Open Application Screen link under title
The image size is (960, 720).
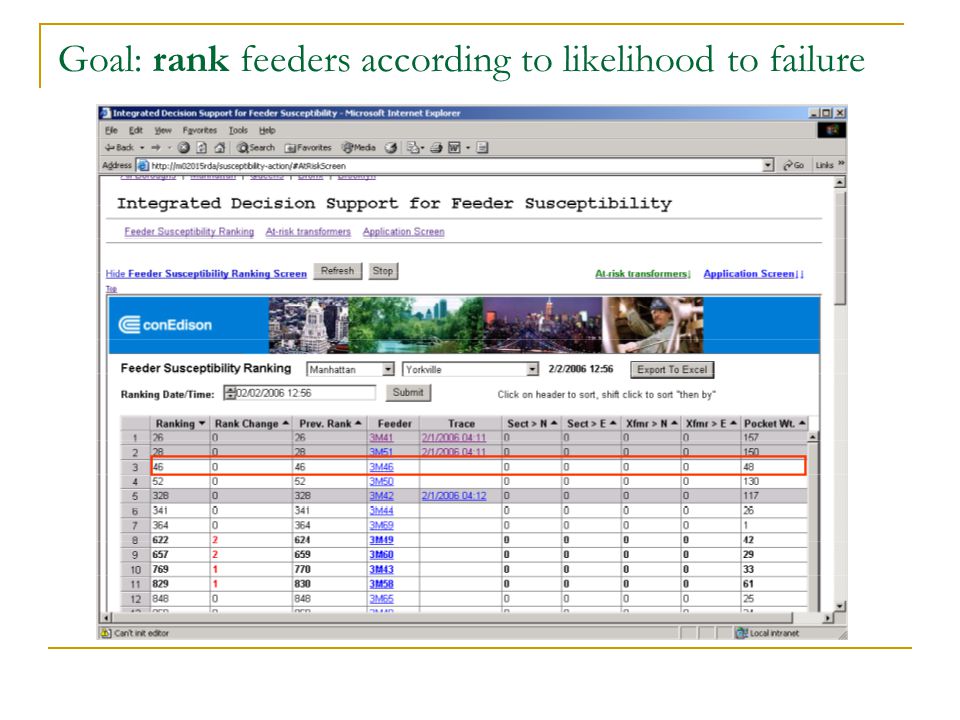[x=403, y=231]
